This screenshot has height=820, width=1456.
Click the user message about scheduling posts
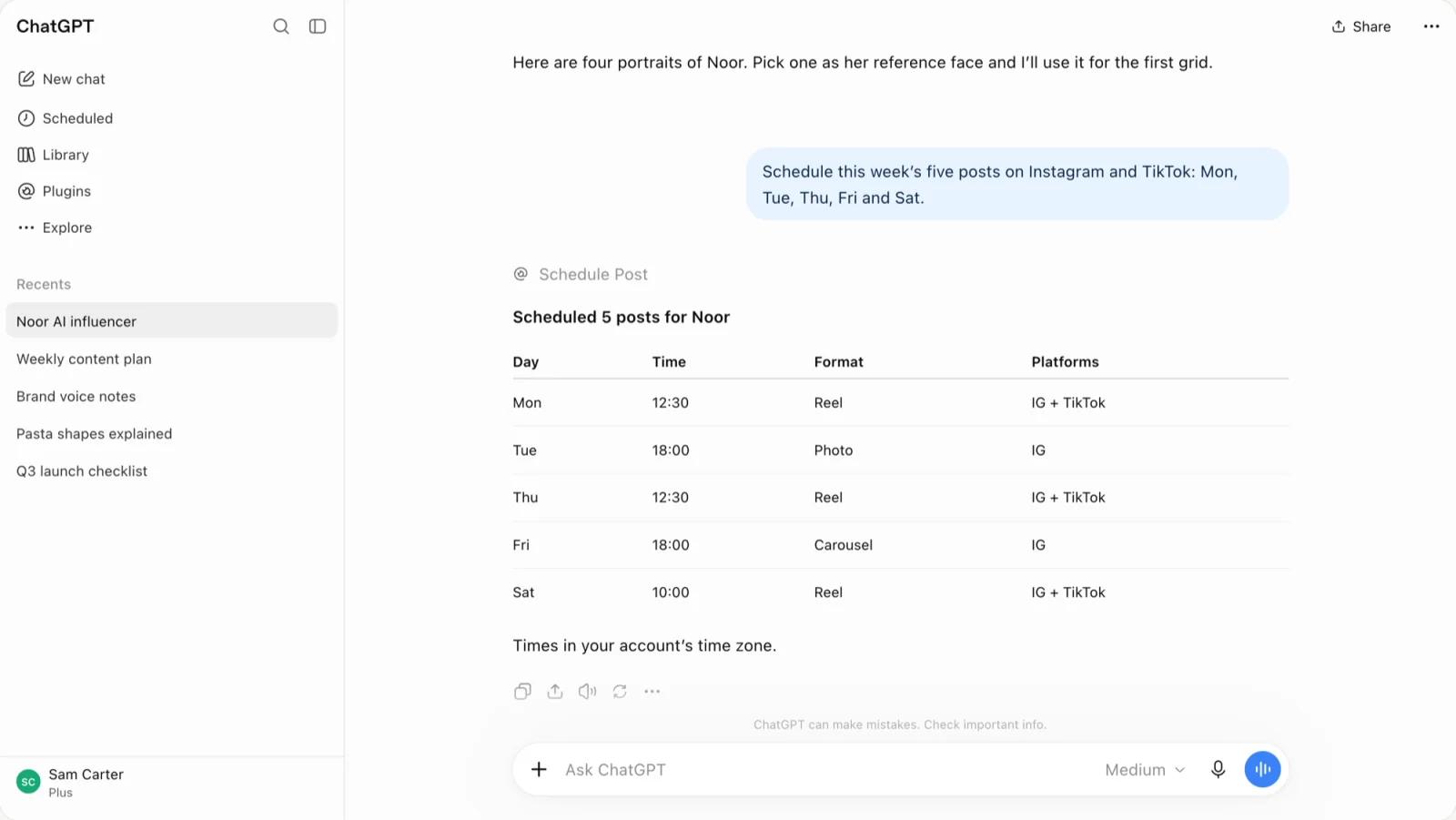(1017, 185)
